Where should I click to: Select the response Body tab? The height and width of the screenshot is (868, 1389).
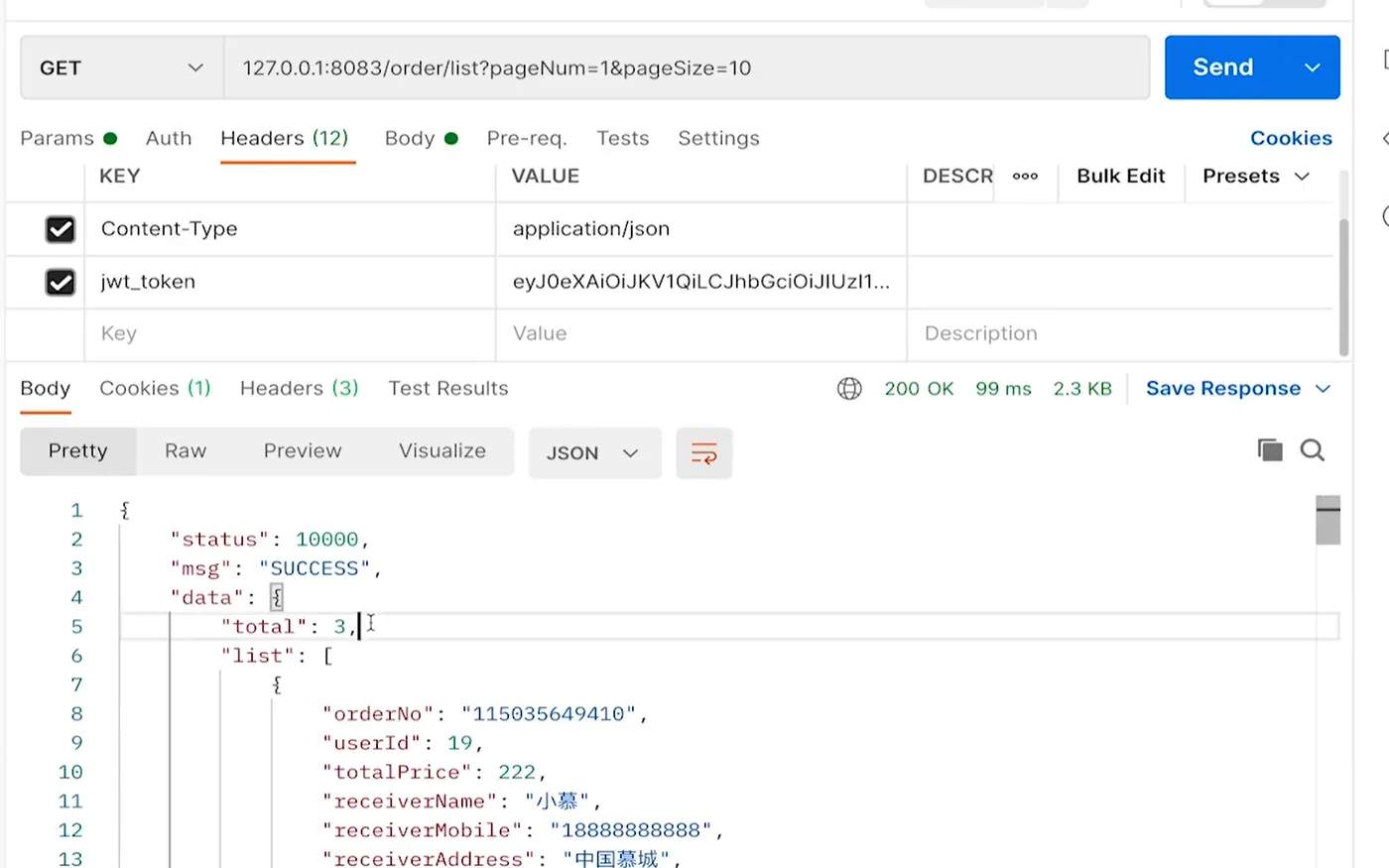[x=46, y=389]
